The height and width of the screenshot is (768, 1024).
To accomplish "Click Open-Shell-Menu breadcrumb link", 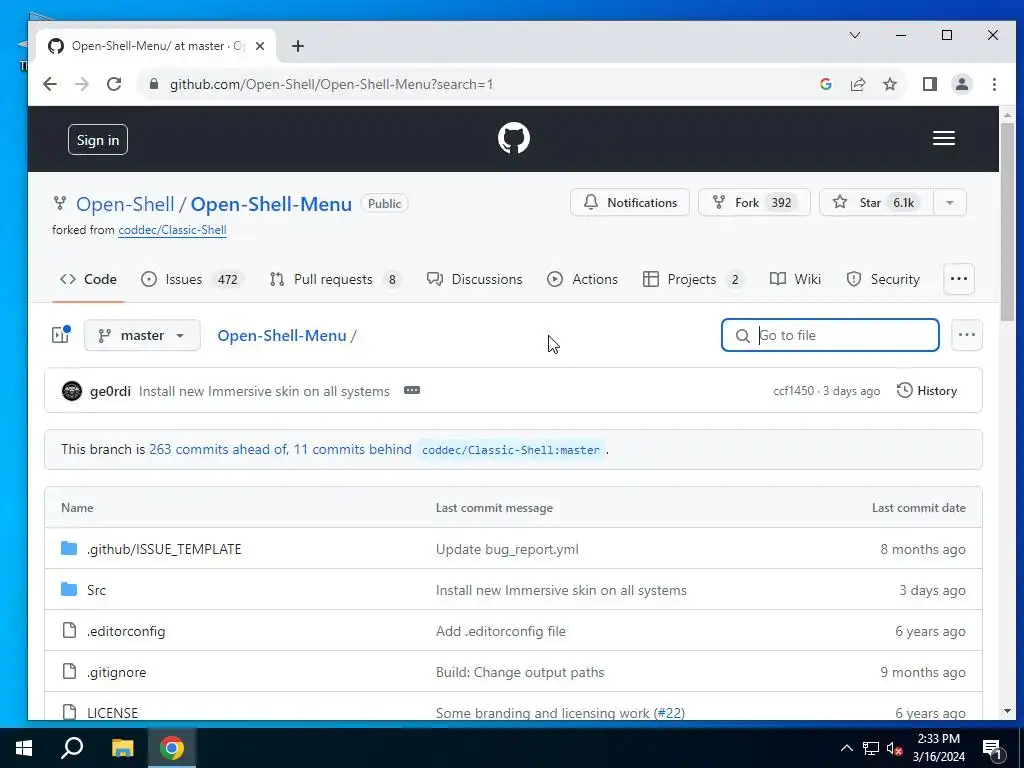I will point(282,336).
